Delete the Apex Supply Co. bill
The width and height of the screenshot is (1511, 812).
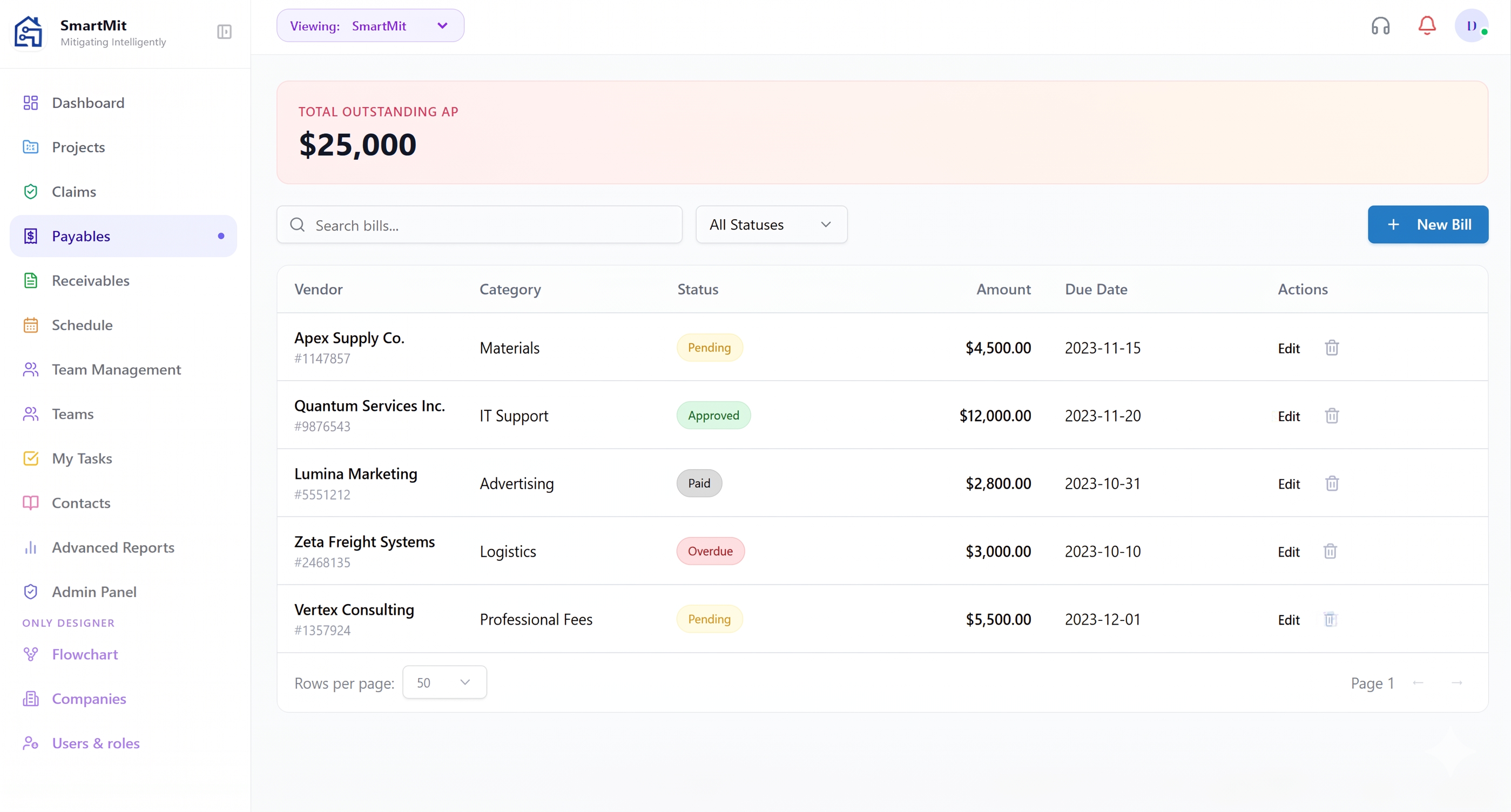click(1332, 348)
